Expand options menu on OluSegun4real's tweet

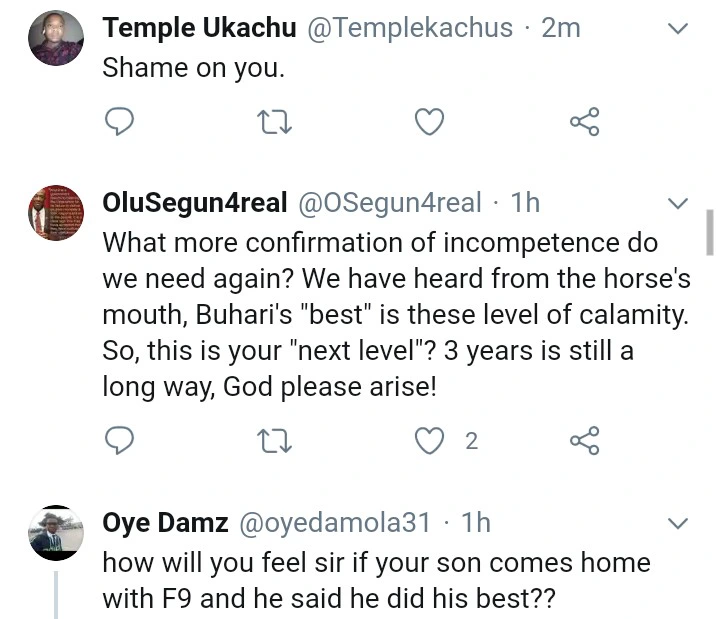pos(678,205)
